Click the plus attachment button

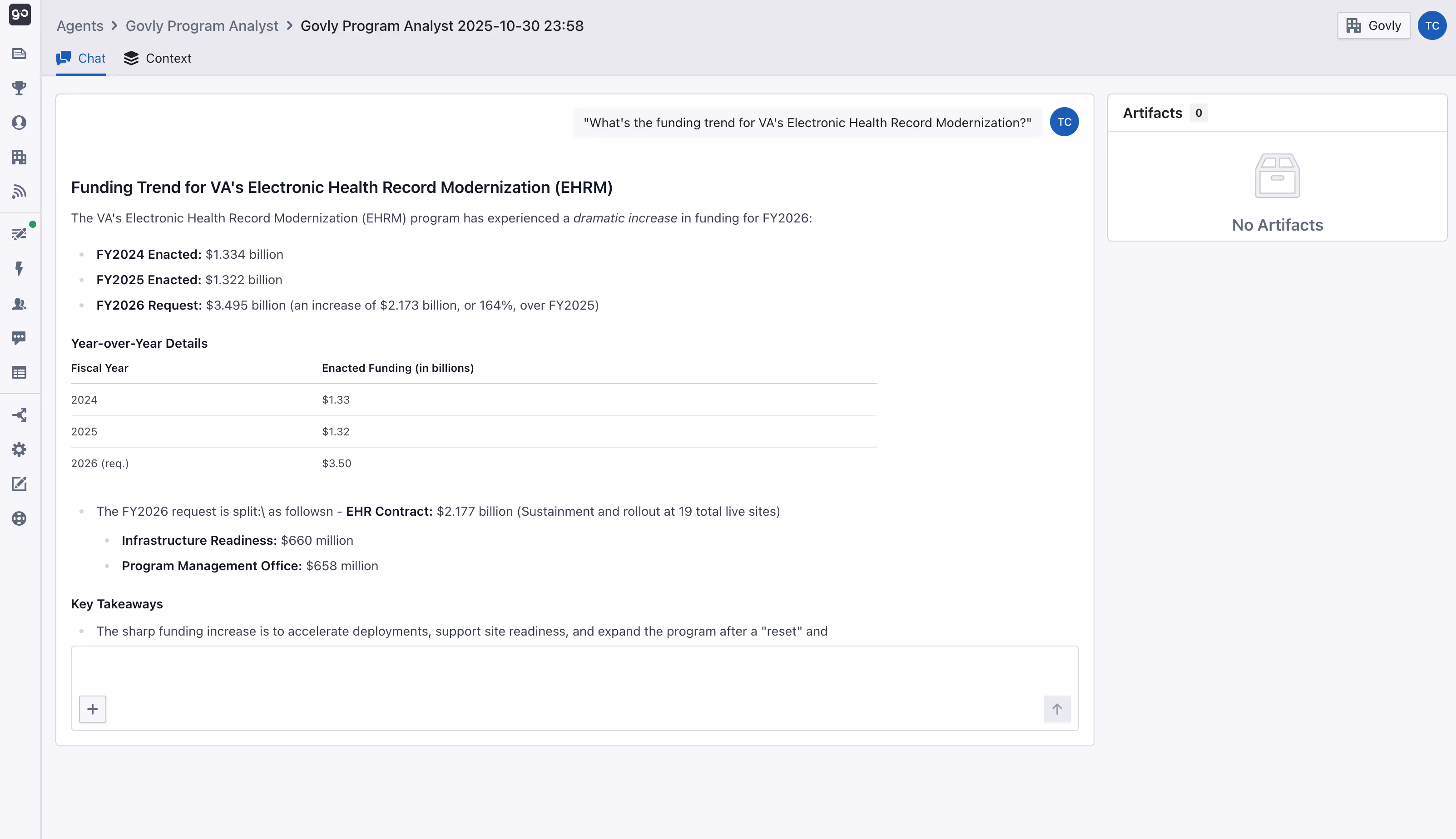click(92, 709)
